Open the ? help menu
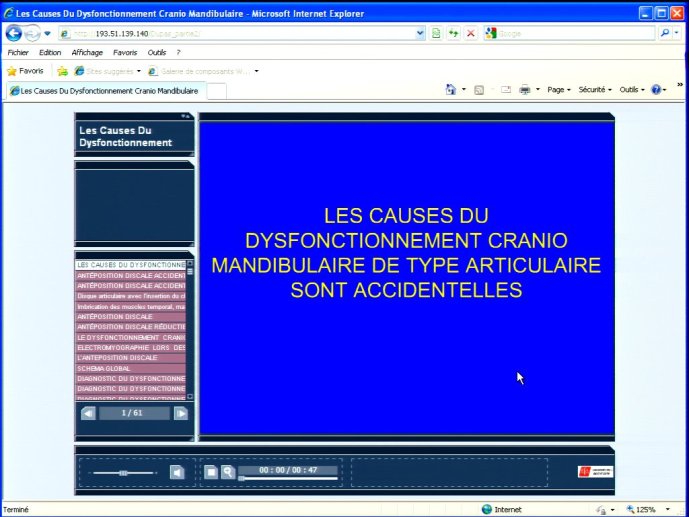Viewport: 689px width, 517px height. point(178,53)
